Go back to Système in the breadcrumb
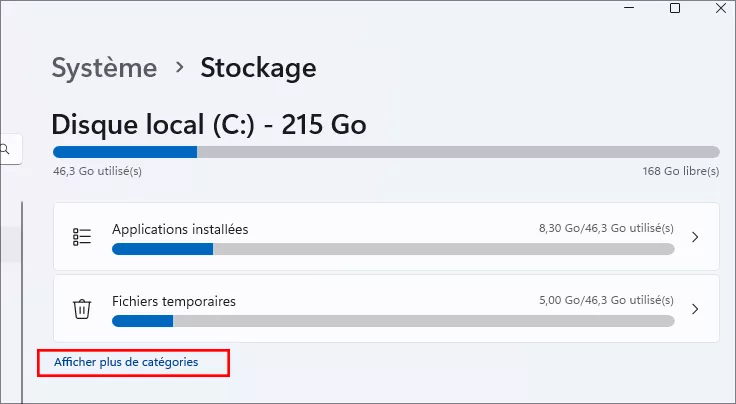Image resolution: width=736 pixels, height=404 pixels. [104, 68]
